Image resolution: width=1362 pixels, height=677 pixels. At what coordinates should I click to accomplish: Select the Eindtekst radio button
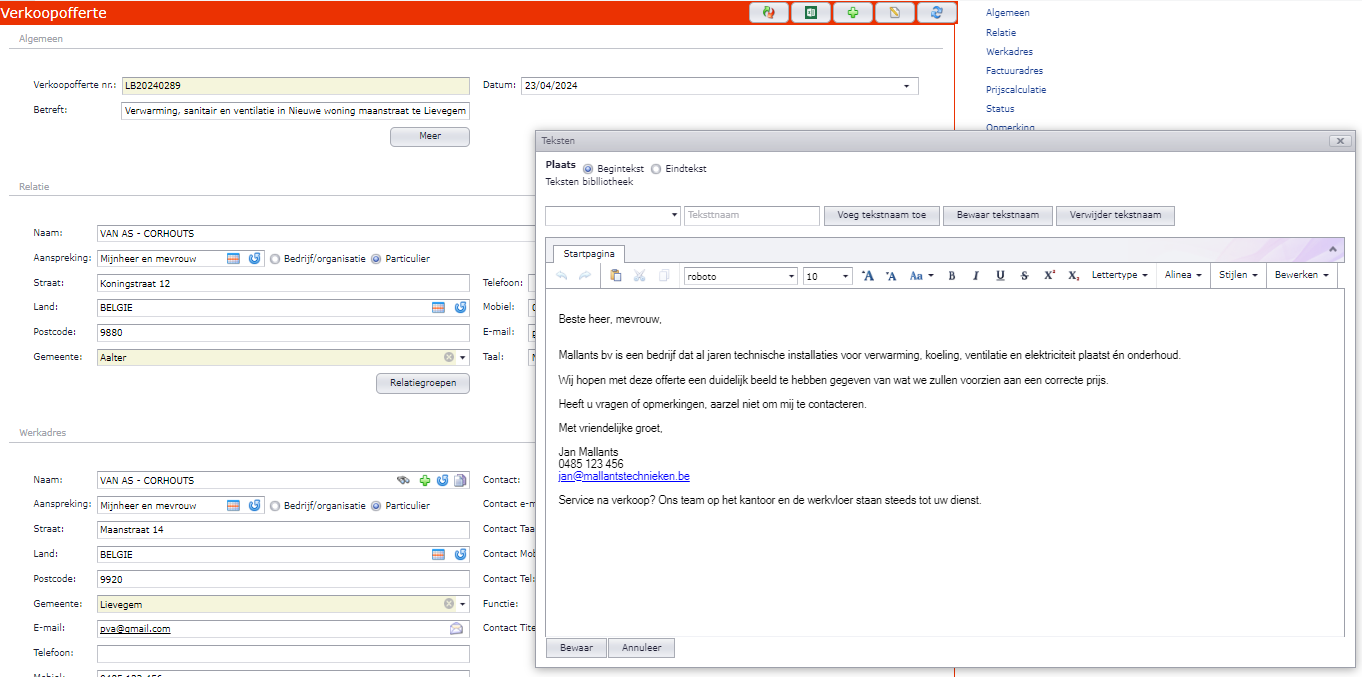656,169
